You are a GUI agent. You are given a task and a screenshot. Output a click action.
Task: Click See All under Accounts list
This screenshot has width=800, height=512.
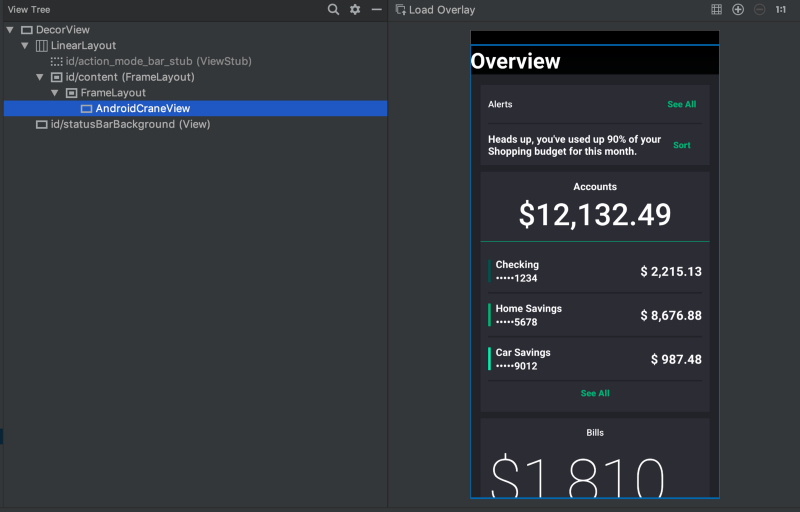coord(595,393)
